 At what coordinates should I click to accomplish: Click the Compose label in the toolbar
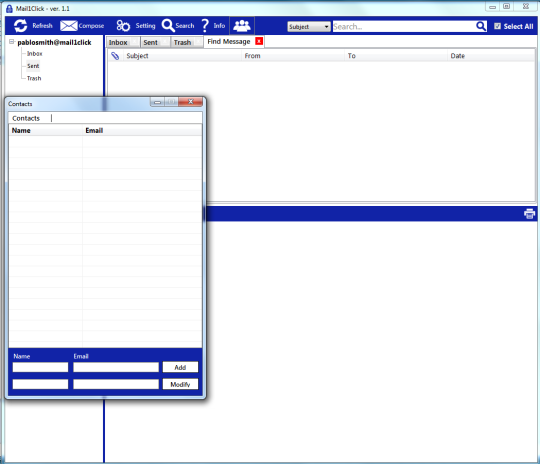tap(91, 26)
